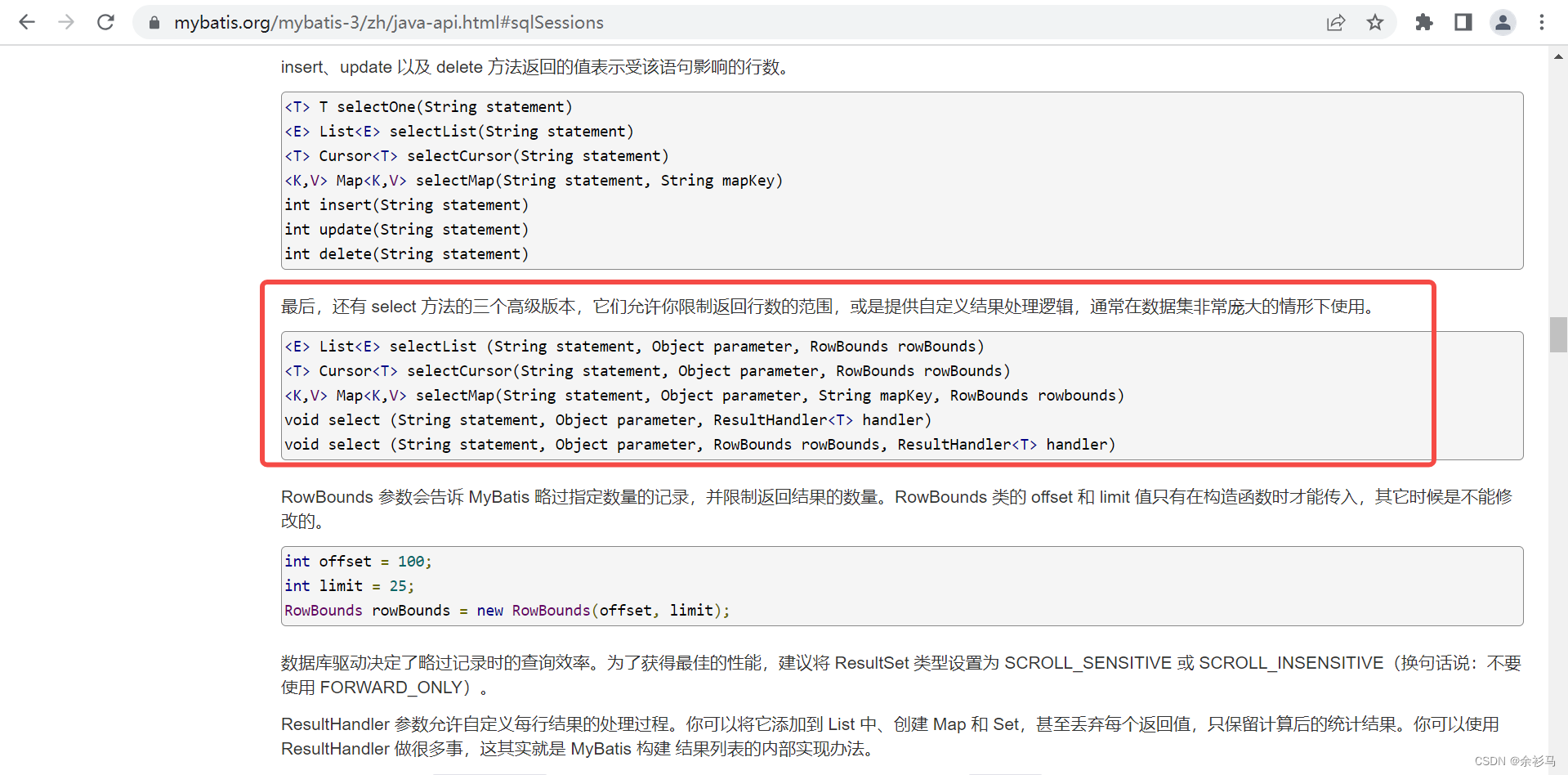1568x775 pixels.
Task: Open site information via the padlock icon
Action: coord(154,22)
